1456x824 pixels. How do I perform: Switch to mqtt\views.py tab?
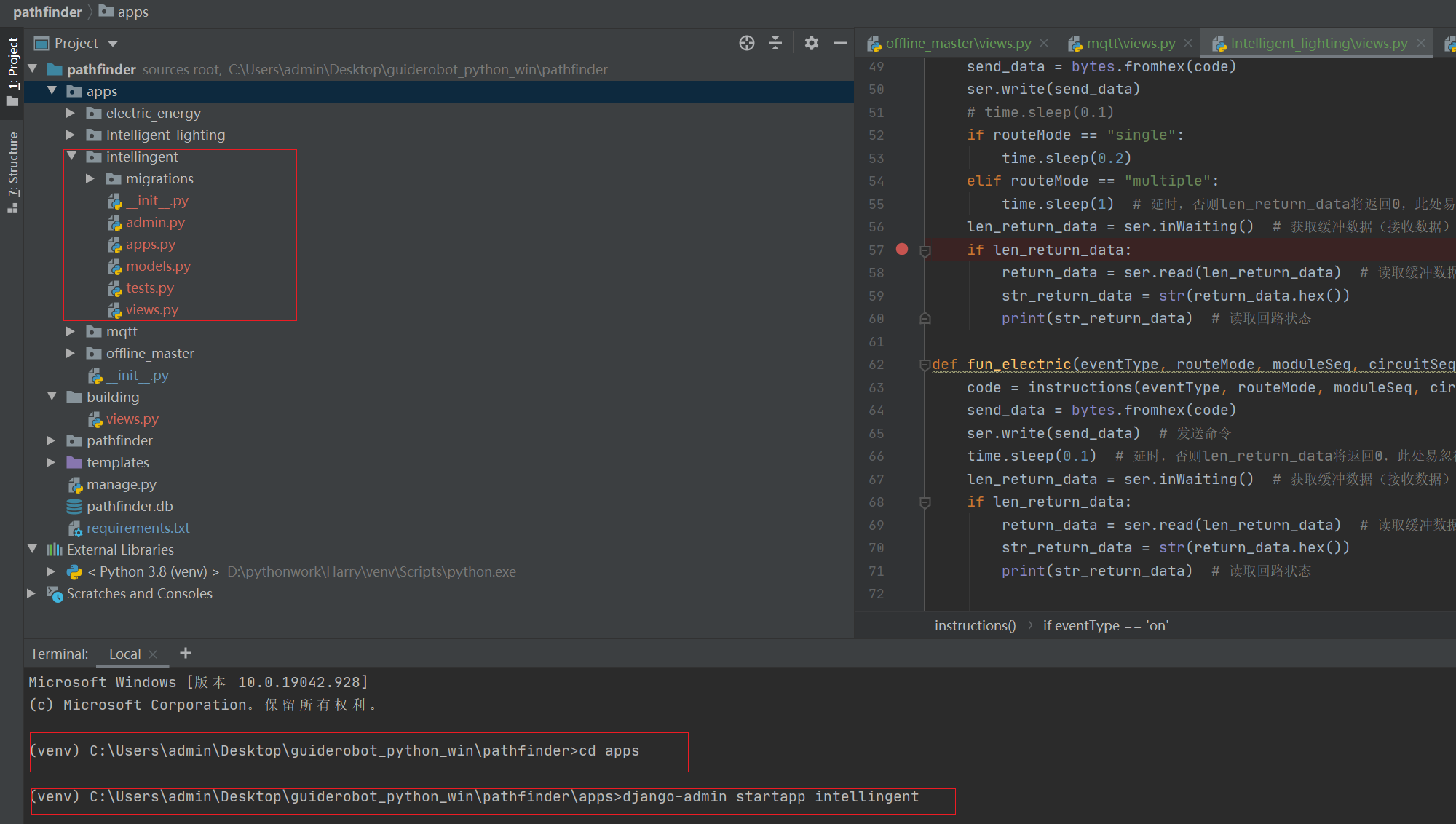point(1130,44)
